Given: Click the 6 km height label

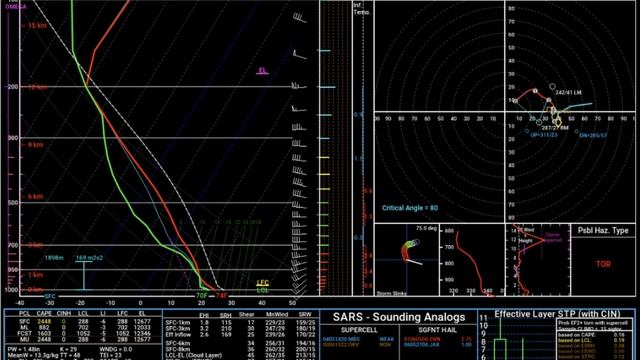Looking at the screenshot, I should pos(36,196).
